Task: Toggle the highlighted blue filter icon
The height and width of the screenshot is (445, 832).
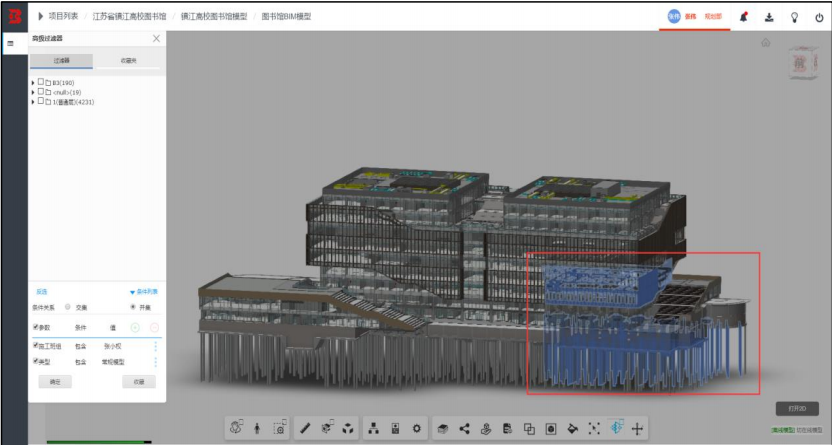Action: tap(616, 428)
